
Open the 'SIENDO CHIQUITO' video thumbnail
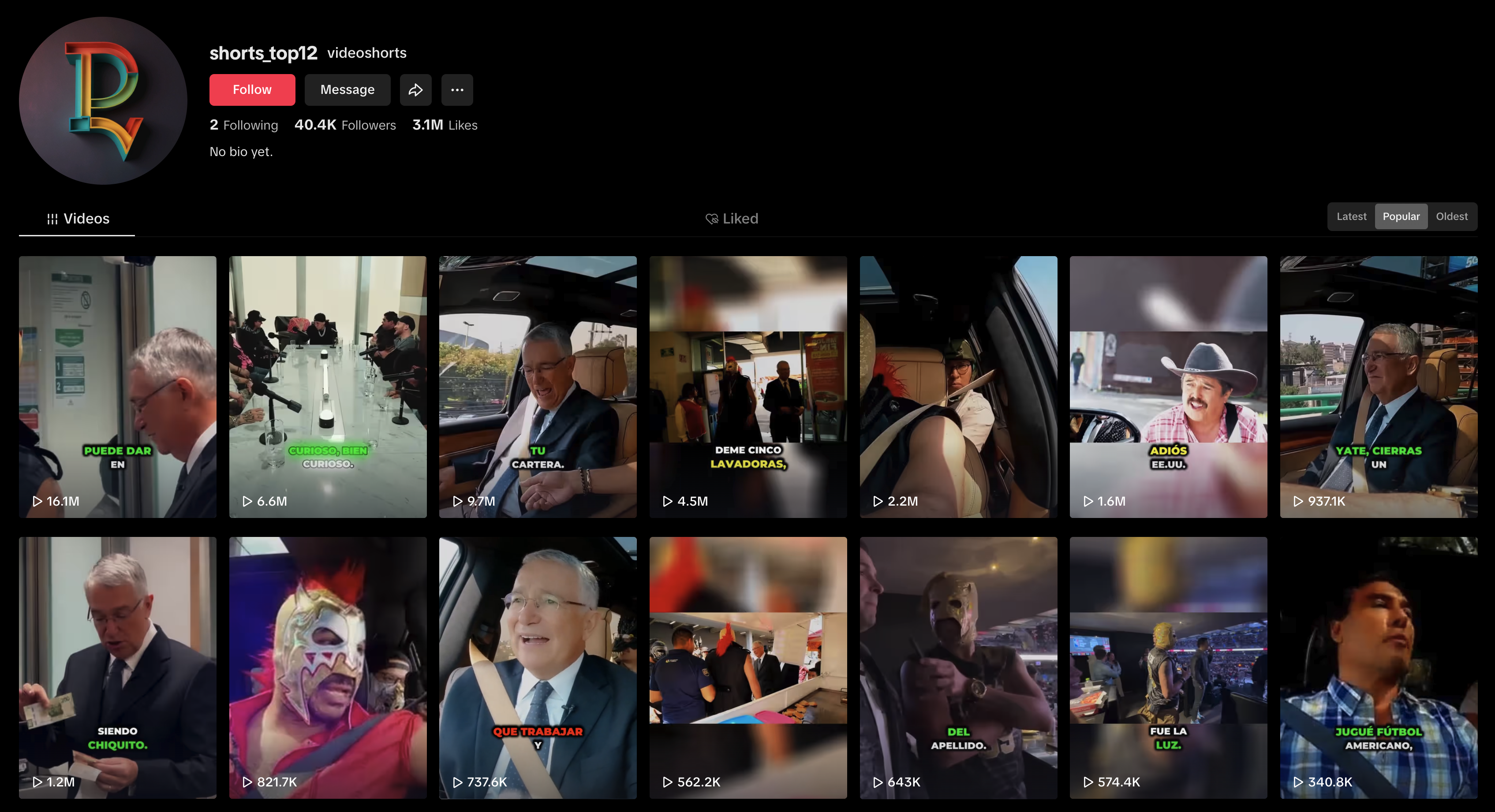[117, 667]
